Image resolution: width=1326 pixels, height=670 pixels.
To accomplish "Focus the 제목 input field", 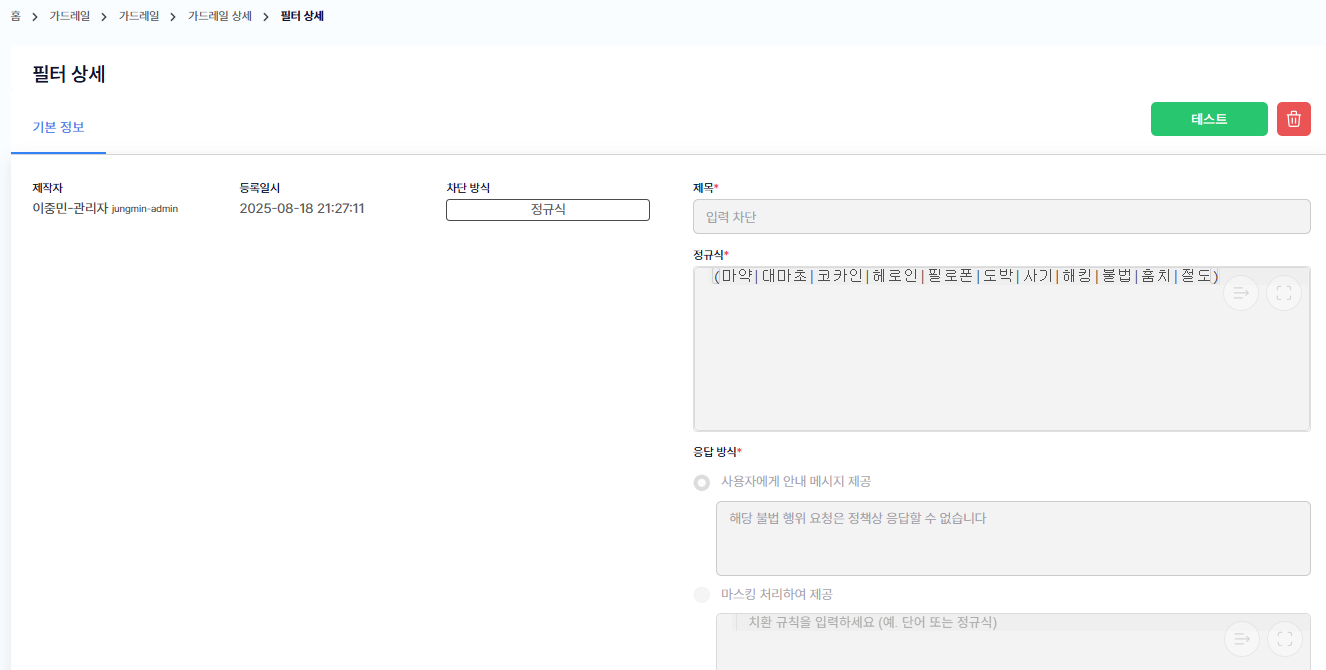I will [x=1001, y=217].
